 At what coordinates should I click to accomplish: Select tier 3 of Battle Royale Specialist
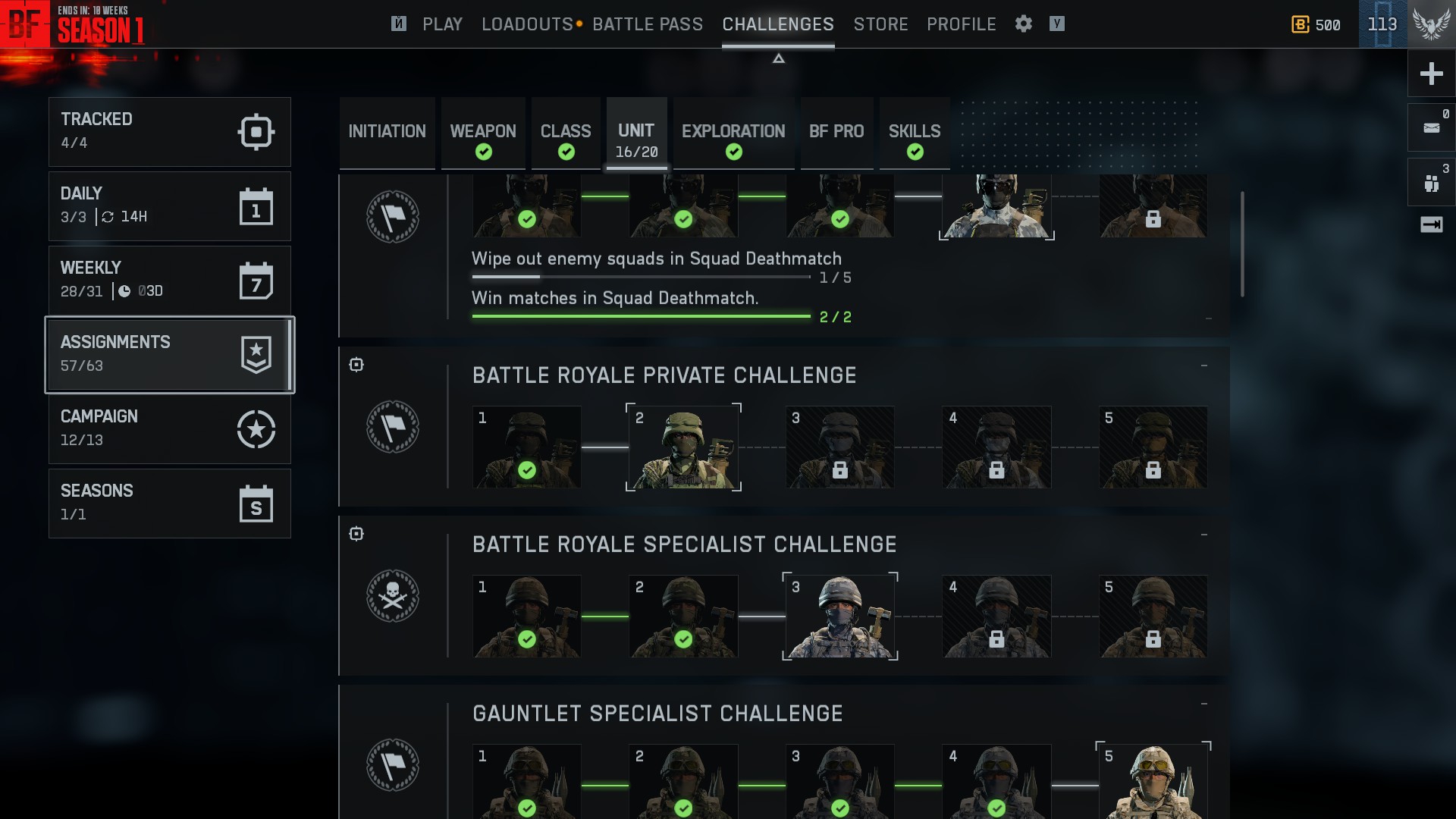839,617
